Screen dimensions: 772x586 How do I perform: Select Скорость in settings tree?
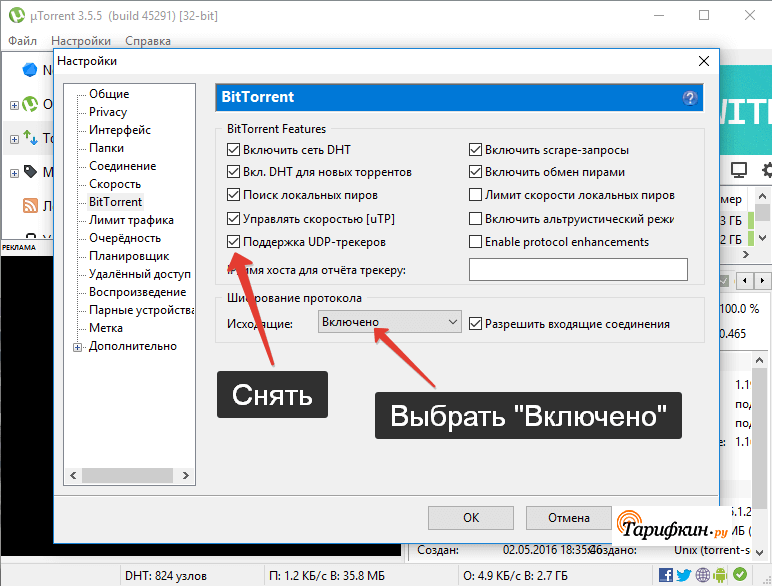click(x=115, y=184)
